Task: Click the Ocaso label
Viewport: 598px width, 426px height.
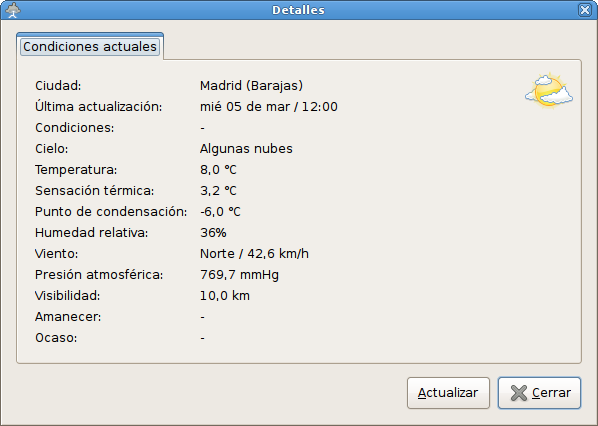Action: [x=56, y=338]
